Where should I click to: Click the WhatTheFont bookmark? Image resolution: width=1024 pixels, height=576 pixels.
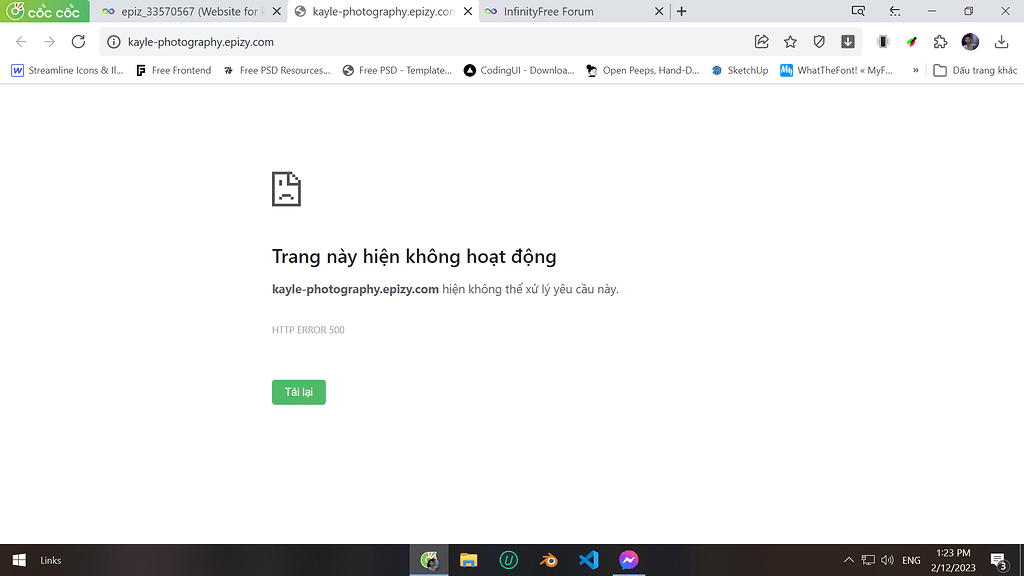coord(838,70)
